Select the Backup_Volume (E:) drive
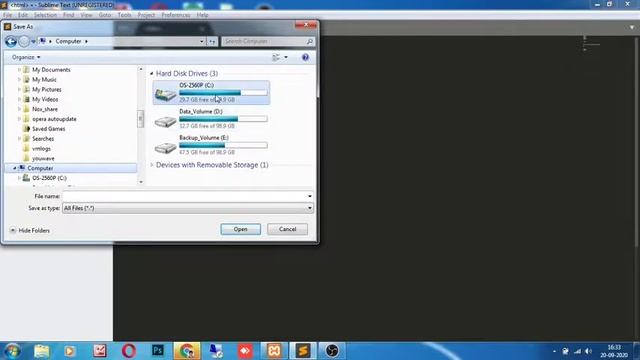Screen dimensions: 640x360 [x=211, y=145]
